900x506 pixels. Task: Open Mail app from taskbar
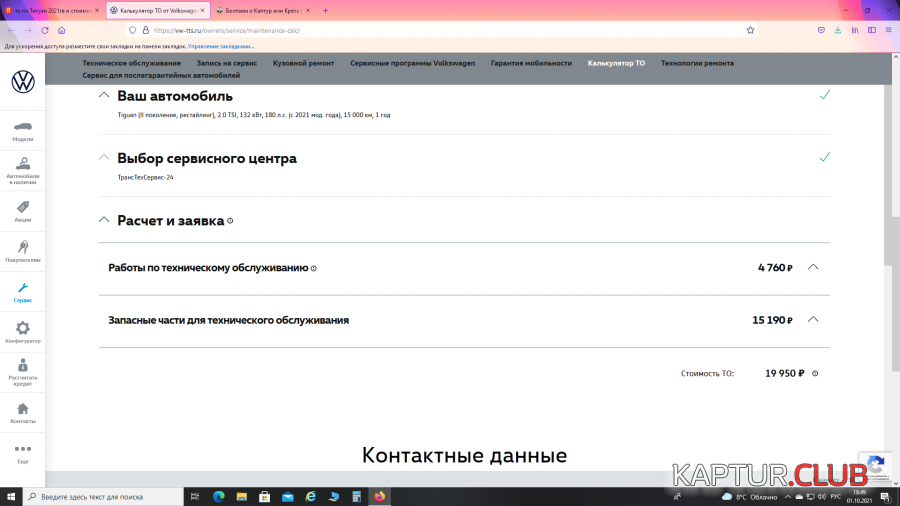[288, 497]
